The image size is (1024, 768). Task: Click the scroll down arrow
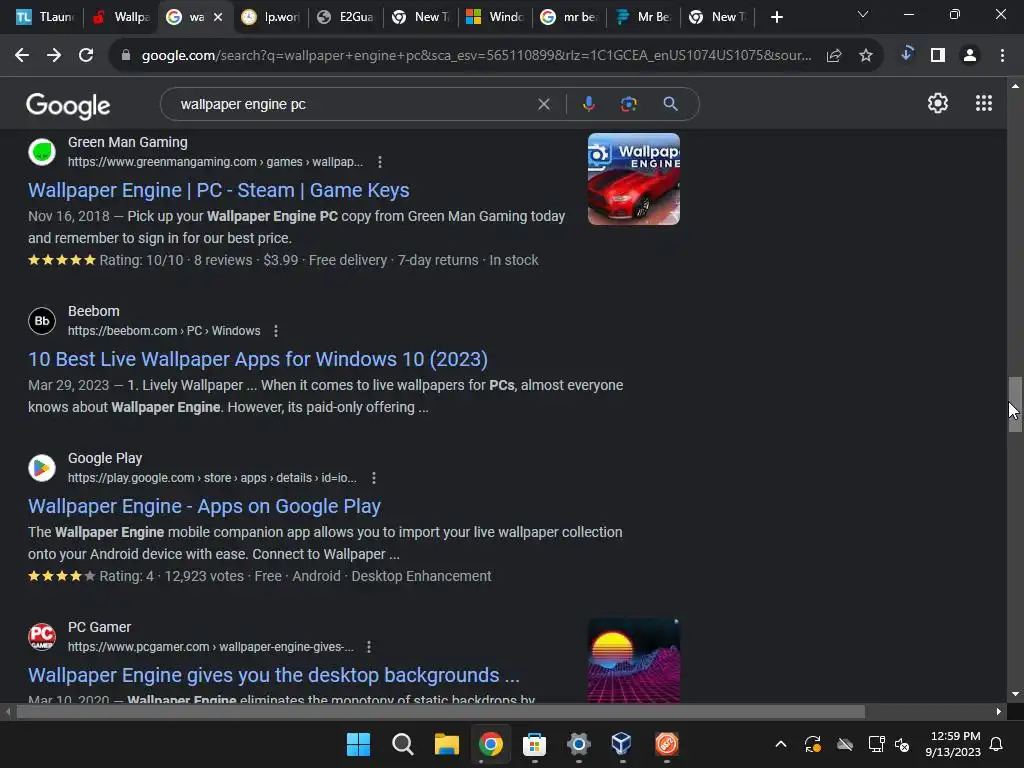point(1015,694)
